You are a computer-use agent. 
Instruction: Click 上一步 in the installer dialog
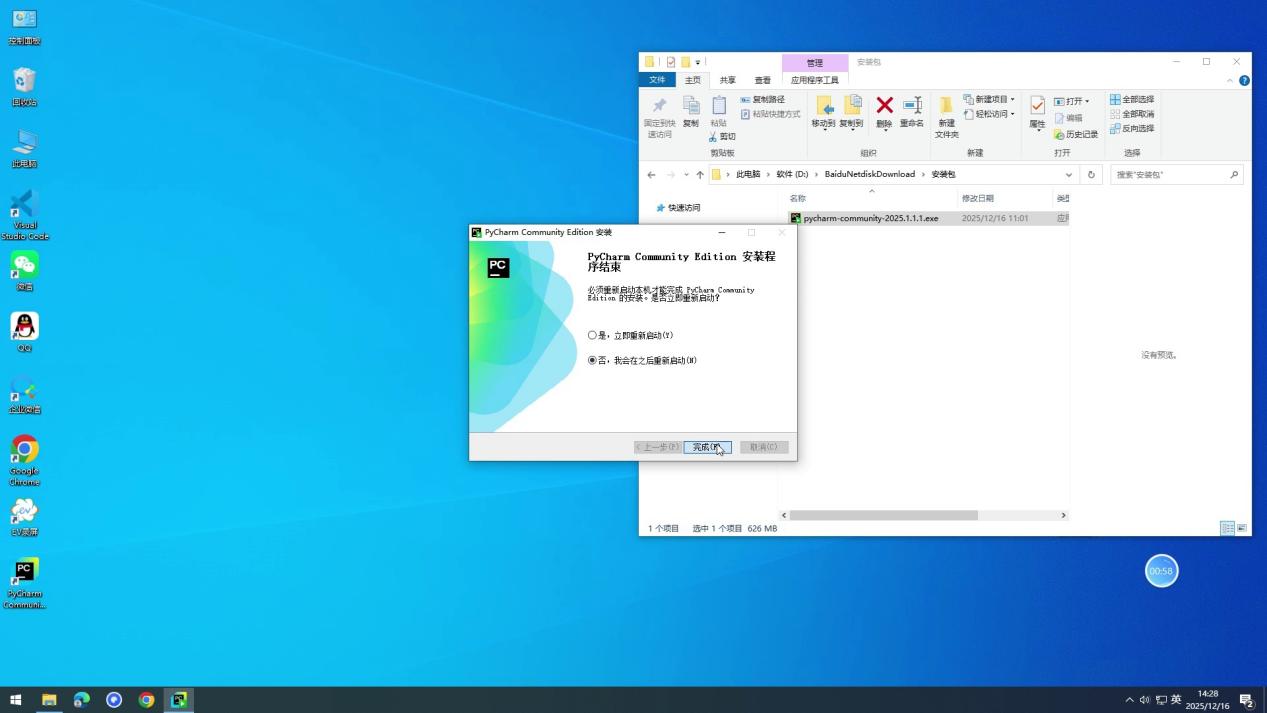click(x=657, y=447)
